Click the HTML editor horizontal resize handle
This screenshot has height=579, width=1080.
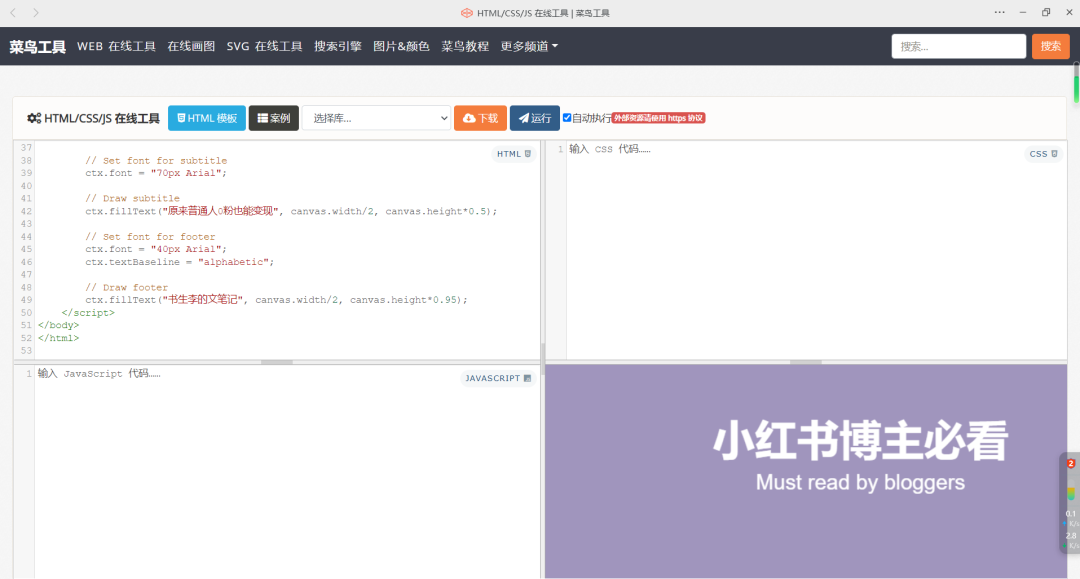[277, 361]
